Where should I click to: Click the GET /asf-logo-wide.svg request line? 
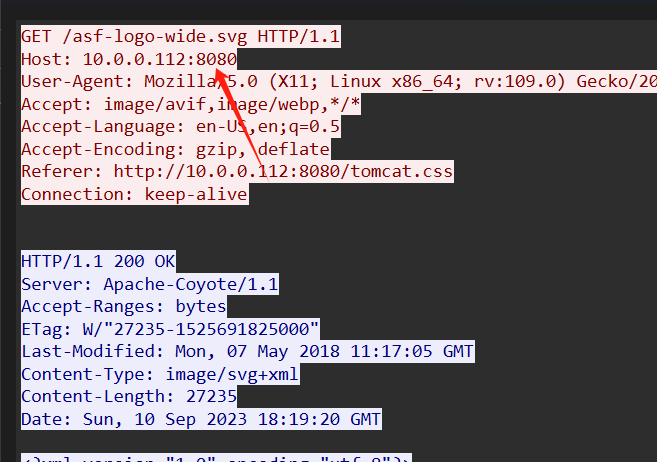click(x=181, y=36)
